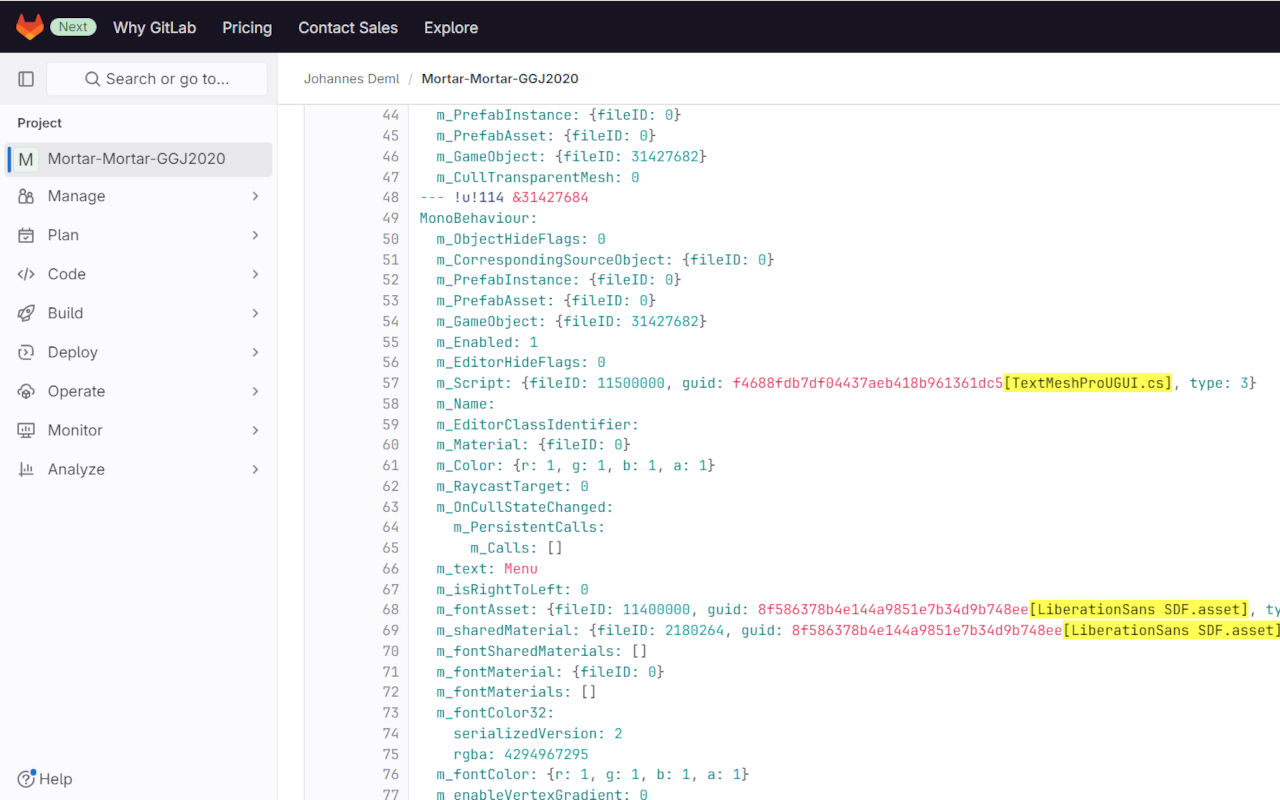The width and height of the screenshot is (1280, 800).
Task: Click the Search or go to field
Action: pos(156,78)
